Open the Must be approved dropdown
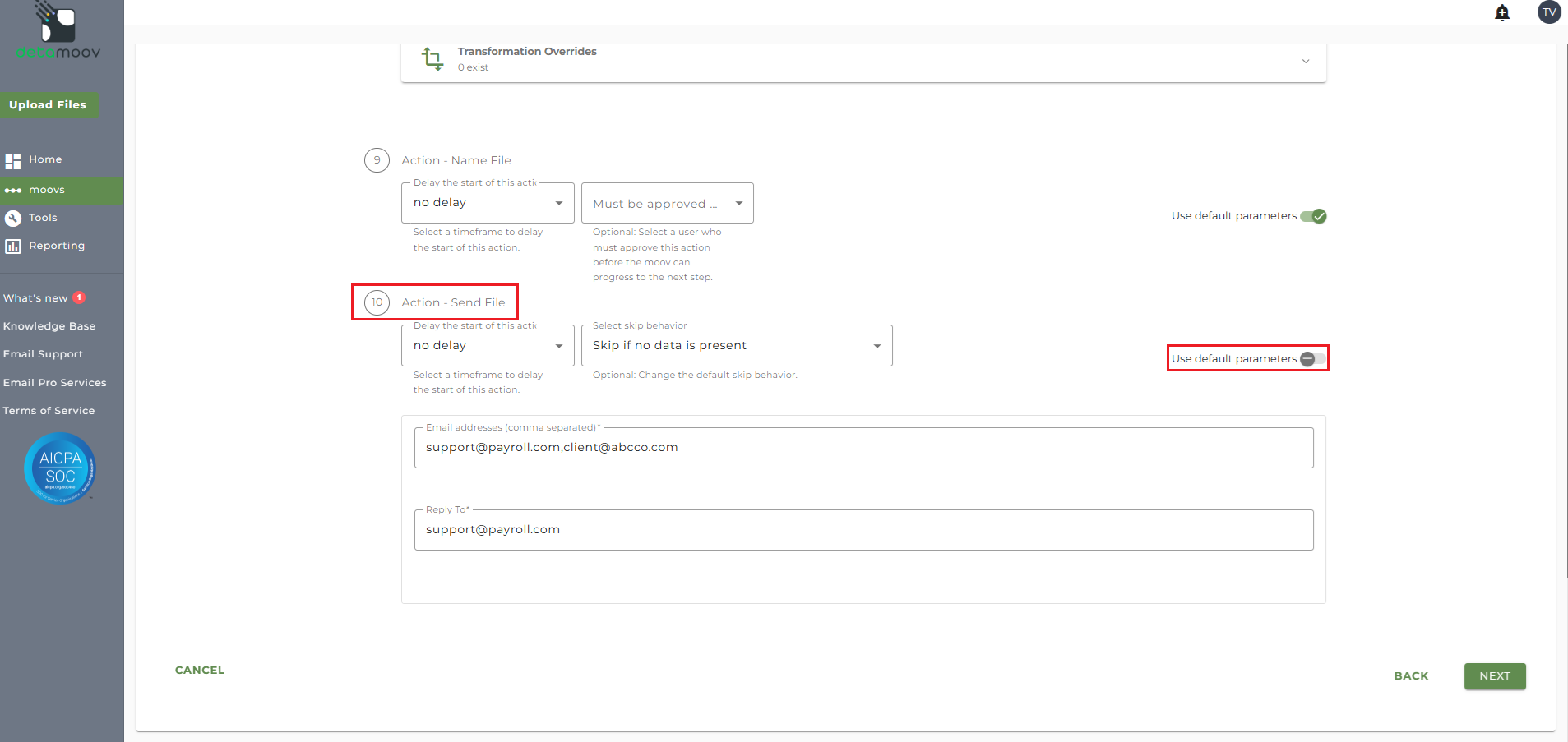 [667, 204]
